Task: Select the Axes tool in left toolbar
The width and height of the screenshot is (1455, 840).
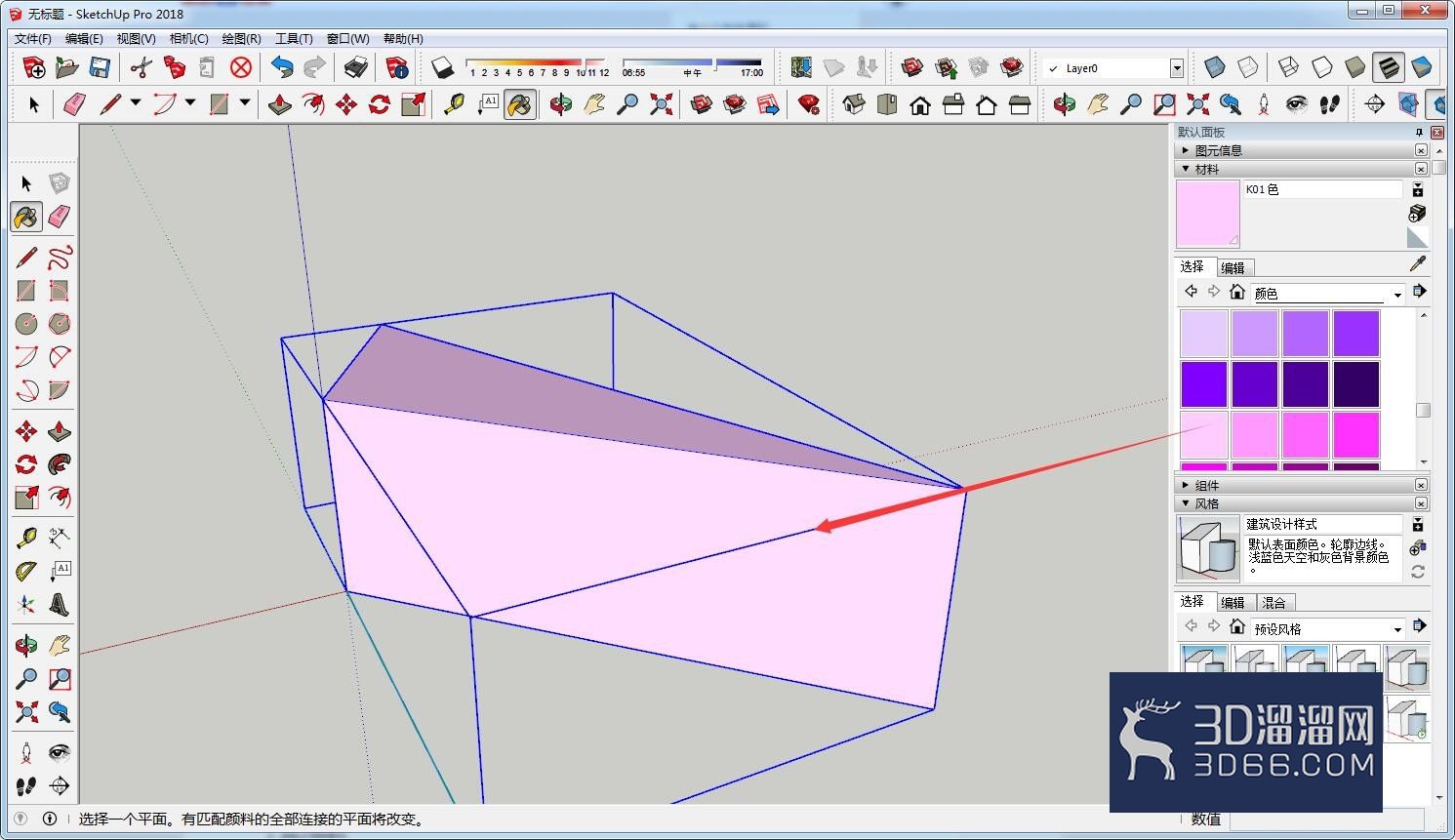Action: pyautogui.click(x=26, y=604)
